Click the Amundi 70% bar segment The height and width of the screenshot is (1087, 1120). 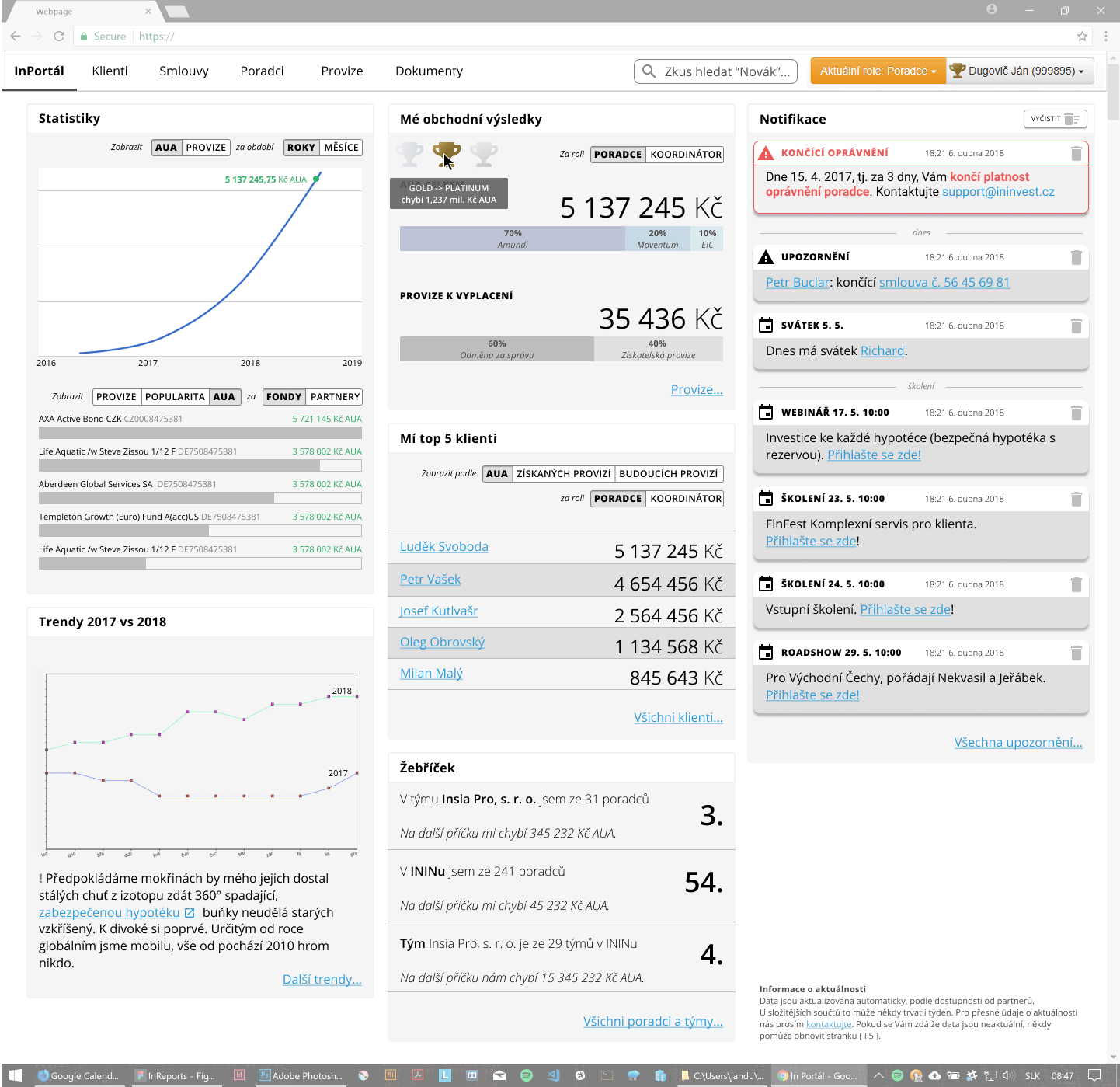point(513,239)
